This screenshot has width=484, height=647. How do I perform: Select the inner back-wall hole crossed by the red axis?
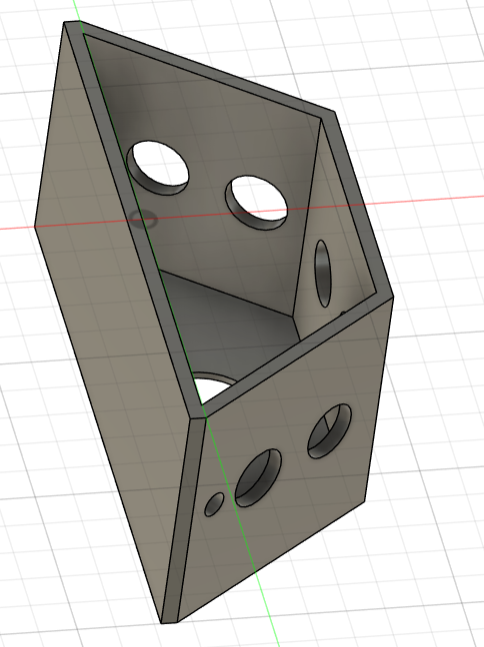(257, 203)
